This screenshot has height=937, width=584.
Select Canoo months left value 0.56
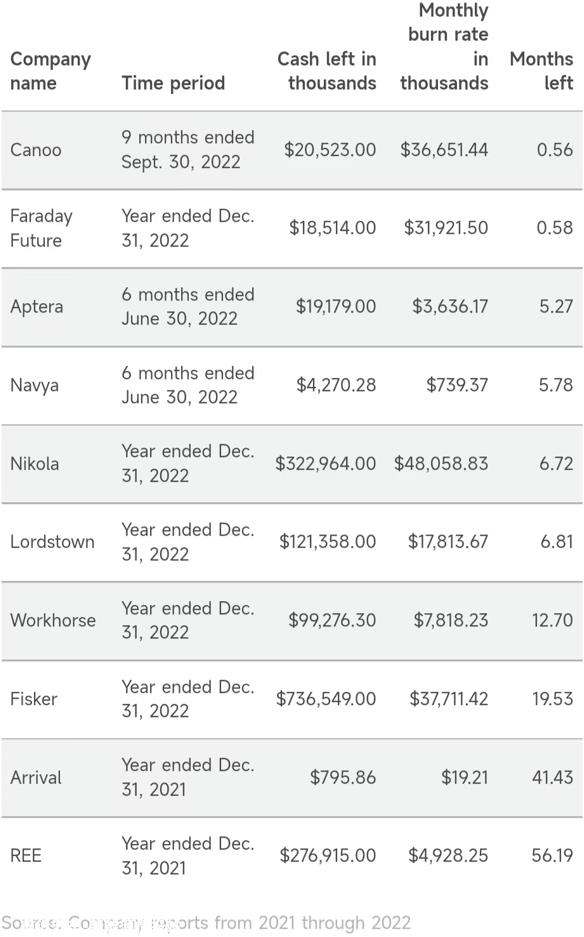(x=555, y=149)
